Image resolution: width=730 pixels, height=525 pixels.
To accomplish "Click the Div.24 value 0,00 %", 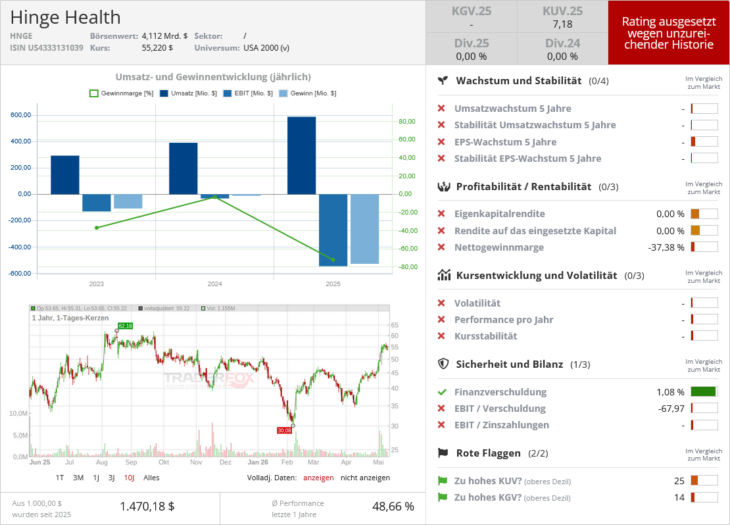I will (562, 56).
